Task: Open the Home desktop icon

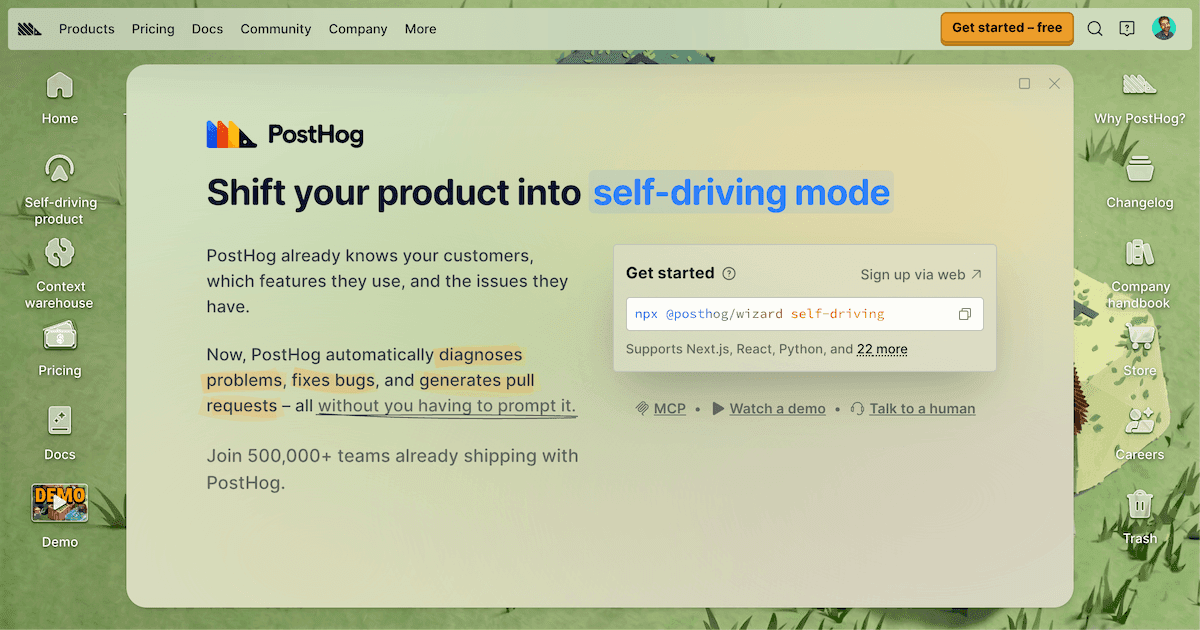Action: coord(60,98)
